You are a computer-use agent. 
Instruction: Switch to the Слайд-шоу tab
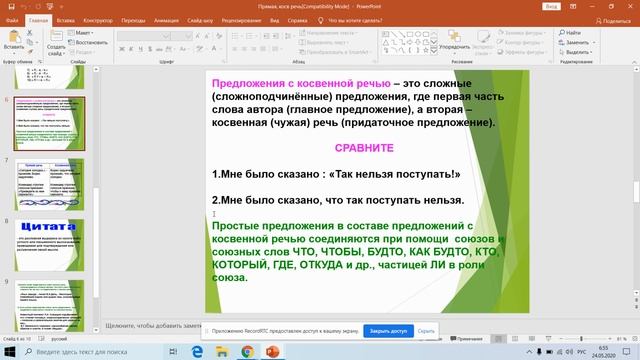(200, 20)
